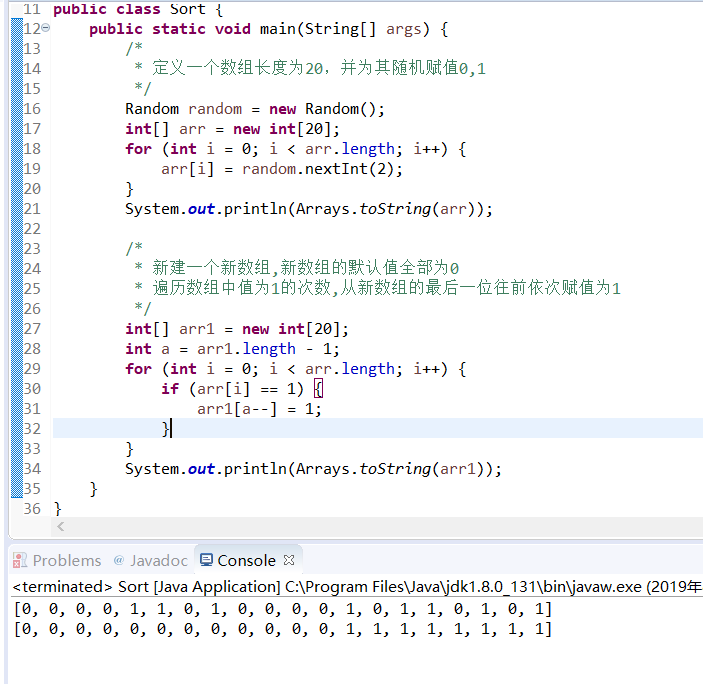The image size is (703, 684).
Task: Click the Console monitor icon
Action: 206,560
